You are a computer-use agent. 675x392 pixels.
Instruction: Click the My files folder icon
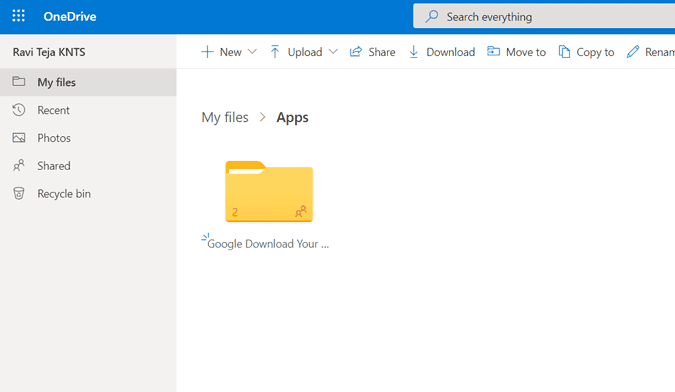point(19,81)
